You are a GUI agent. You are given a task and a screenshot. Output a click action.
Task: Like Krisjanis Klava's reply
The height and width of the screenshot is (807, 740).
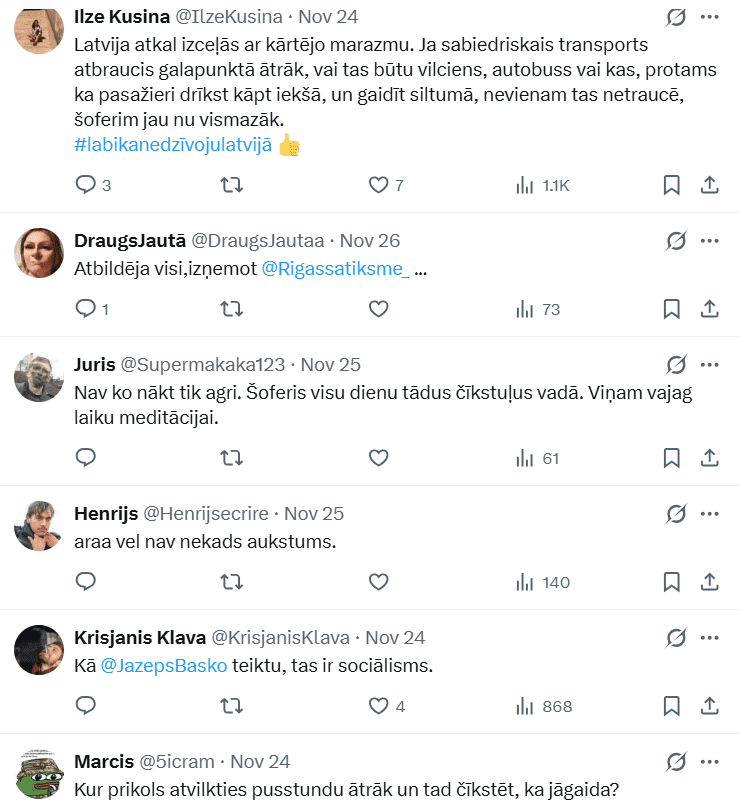pos(378,706)
